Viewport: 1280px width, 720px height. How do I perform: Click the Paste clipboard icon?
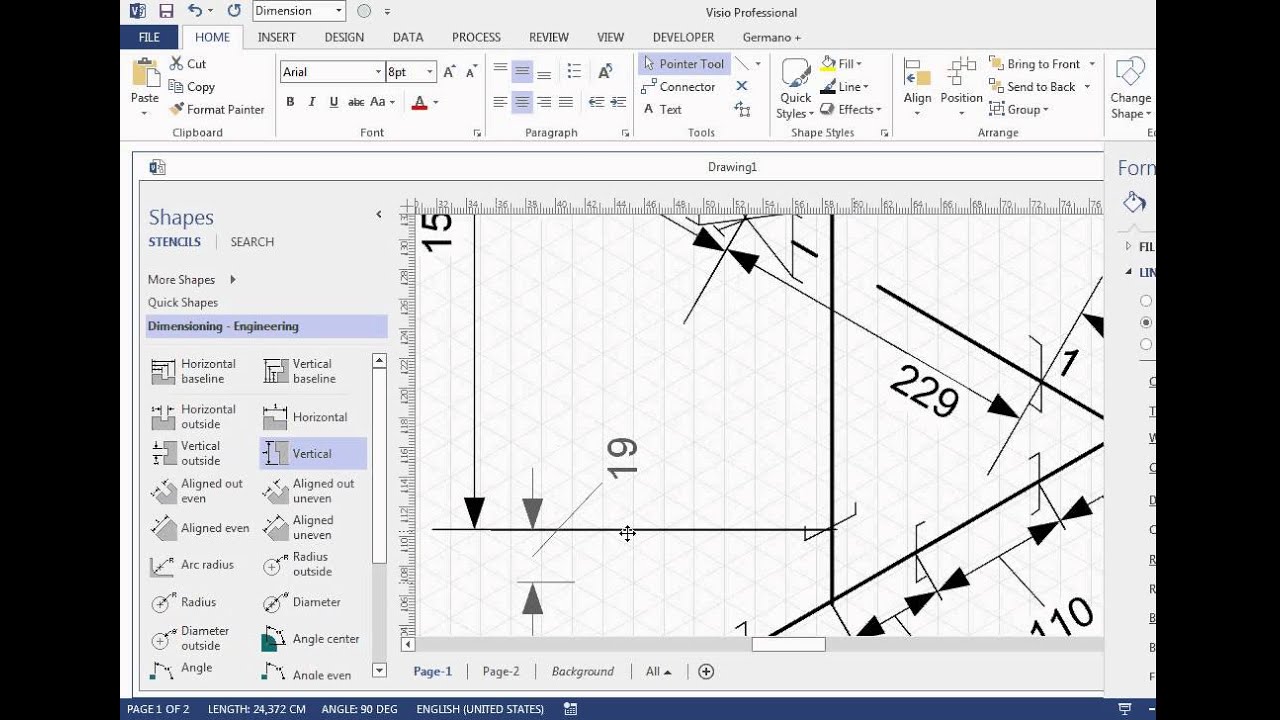click(x=145, y=73)
